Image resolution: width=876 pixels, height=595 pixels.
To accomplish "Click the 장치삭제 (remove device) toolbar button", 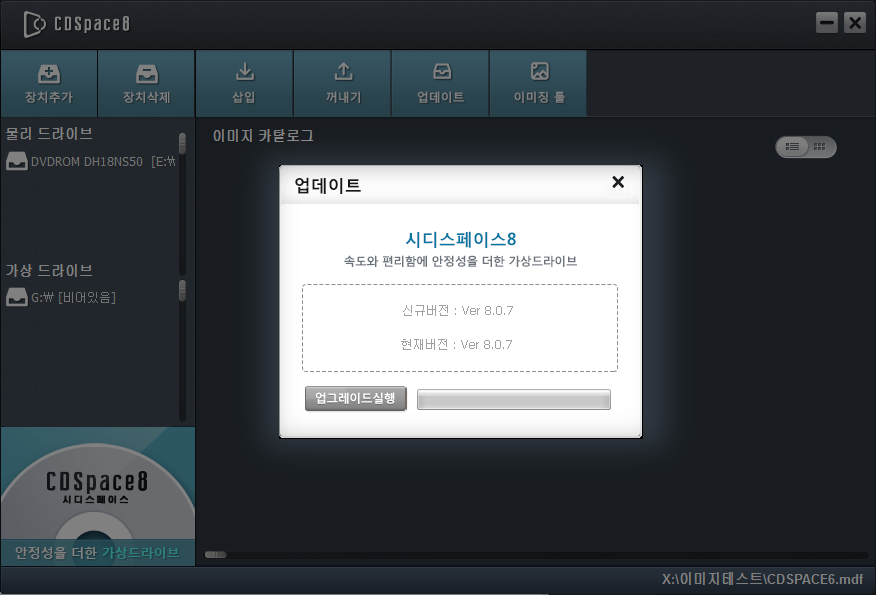I will [146, 83].
